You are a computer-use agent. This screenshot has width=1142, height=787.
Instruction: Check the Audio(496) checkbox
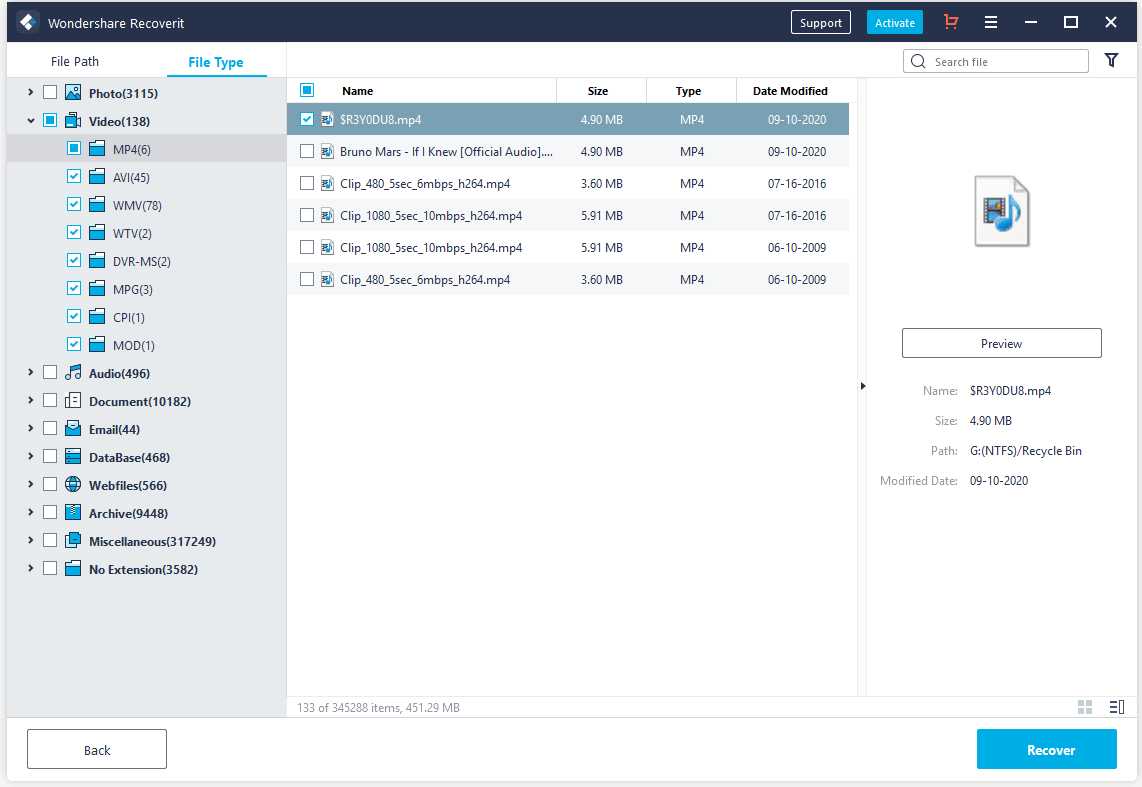click(50, 373)
